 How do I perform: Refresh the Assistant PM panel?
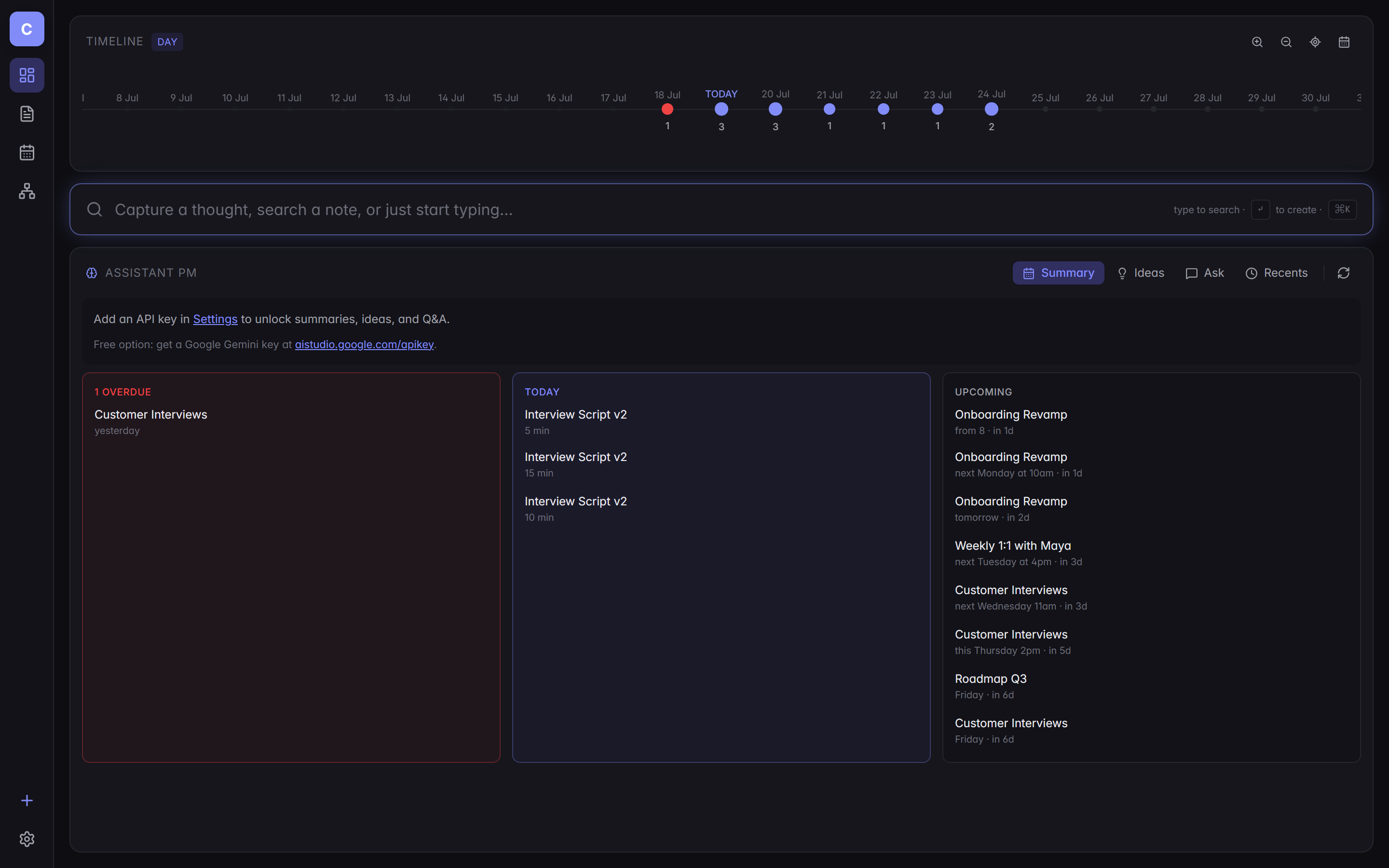[1344, 273]
